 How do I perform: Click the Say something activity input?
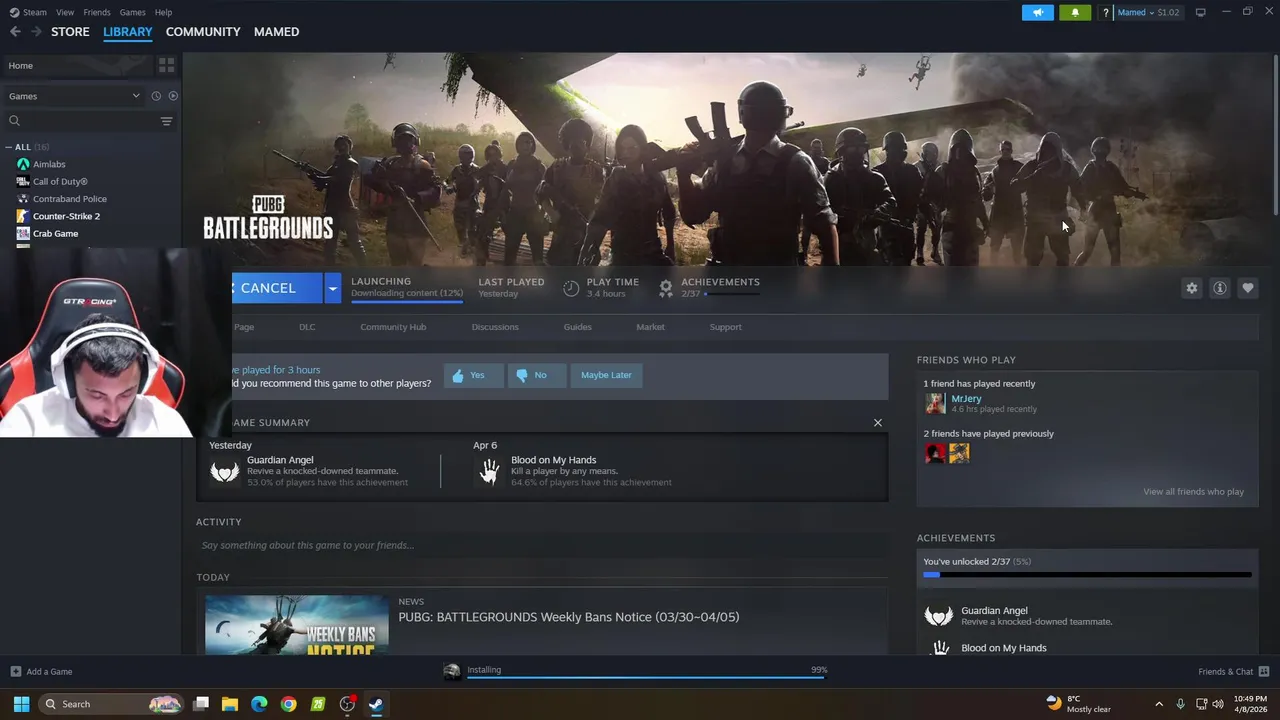(x=542, y=545)
